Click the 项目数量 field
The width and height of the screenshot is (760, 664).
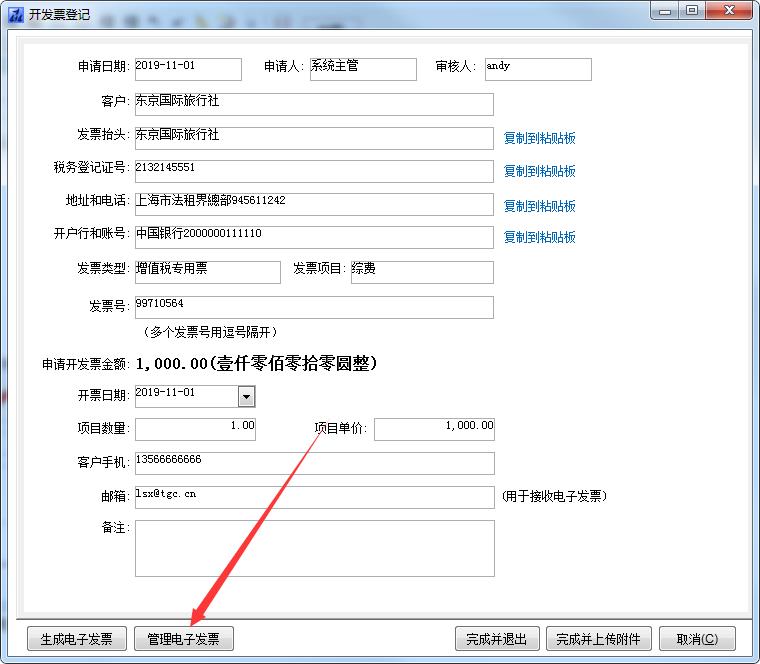click(x=195, y=429)
